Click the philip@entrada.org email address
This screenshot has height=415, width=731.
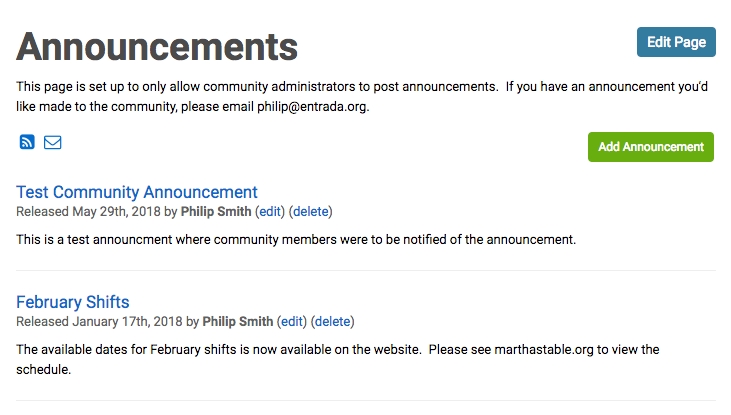(306, 107)
